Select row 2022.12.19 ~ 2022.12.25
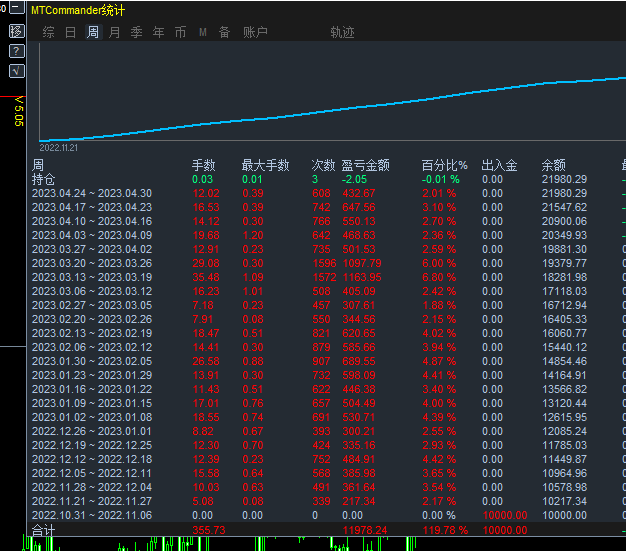 326,445
